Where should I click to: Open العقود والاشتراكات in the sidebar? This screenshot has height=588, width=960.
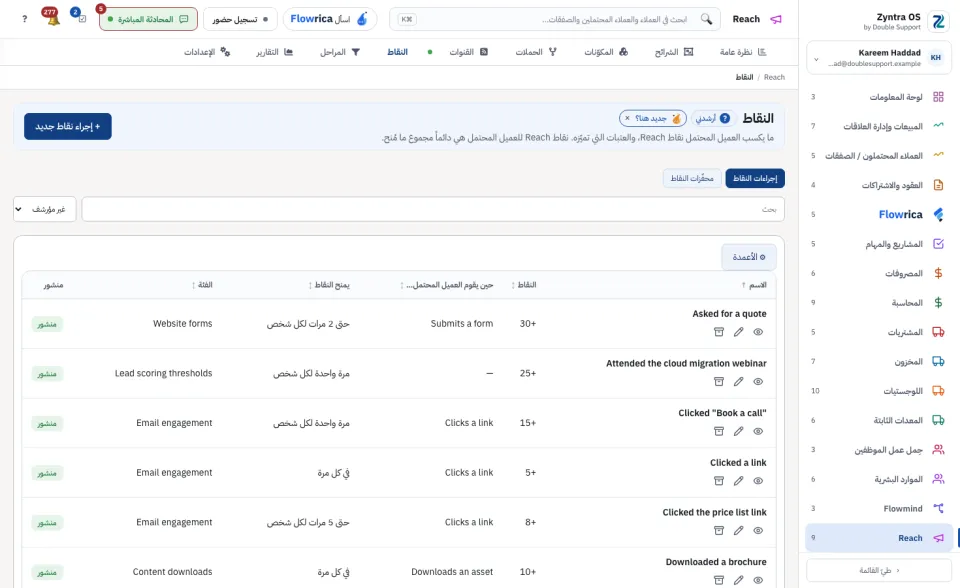click(878, 185)
